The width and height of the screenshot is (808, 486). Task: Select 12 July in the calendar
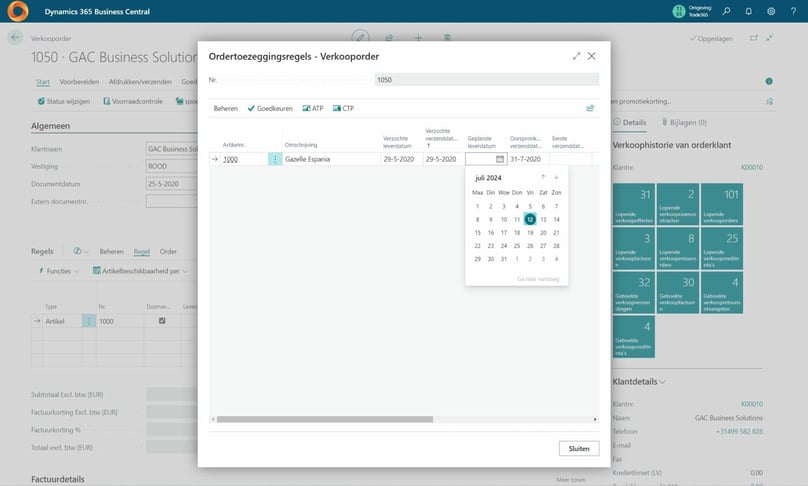pyautogui.click(x=530, y=220)
